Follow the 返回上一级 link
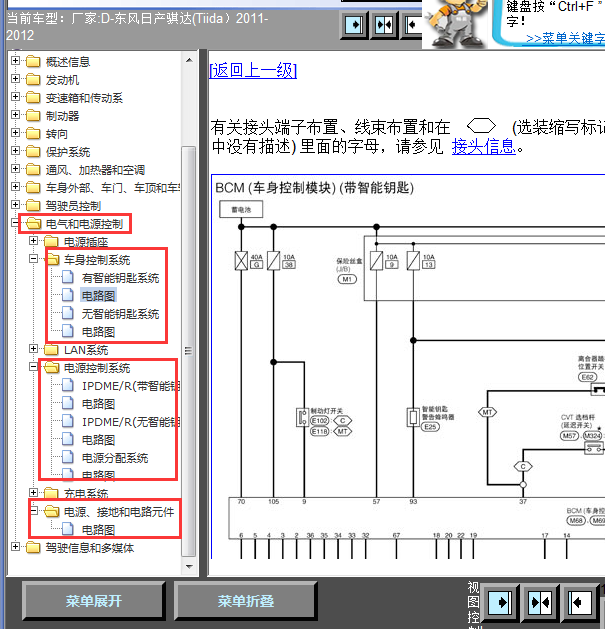Viewport: 605px width, 629px height. click(253, 71)
